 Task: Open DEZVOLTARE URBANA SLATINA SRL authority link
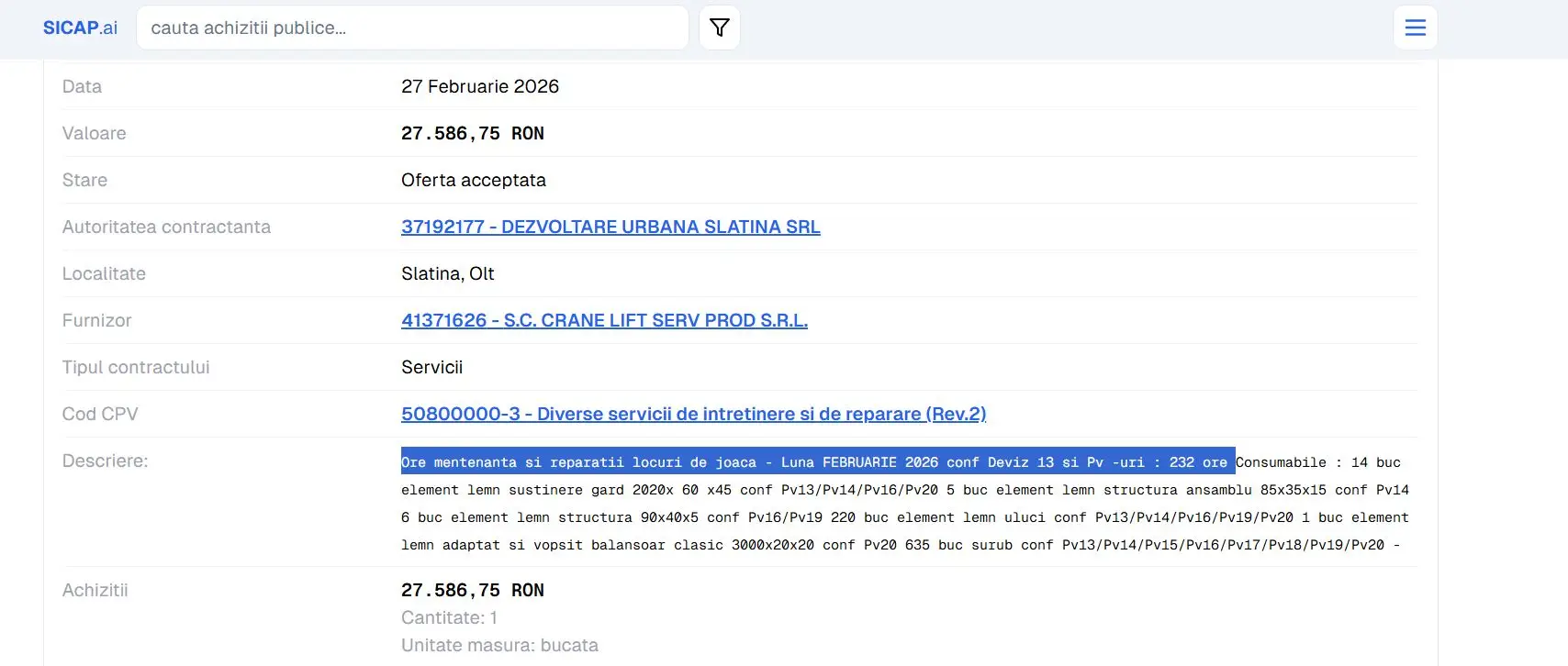[610, 227]
